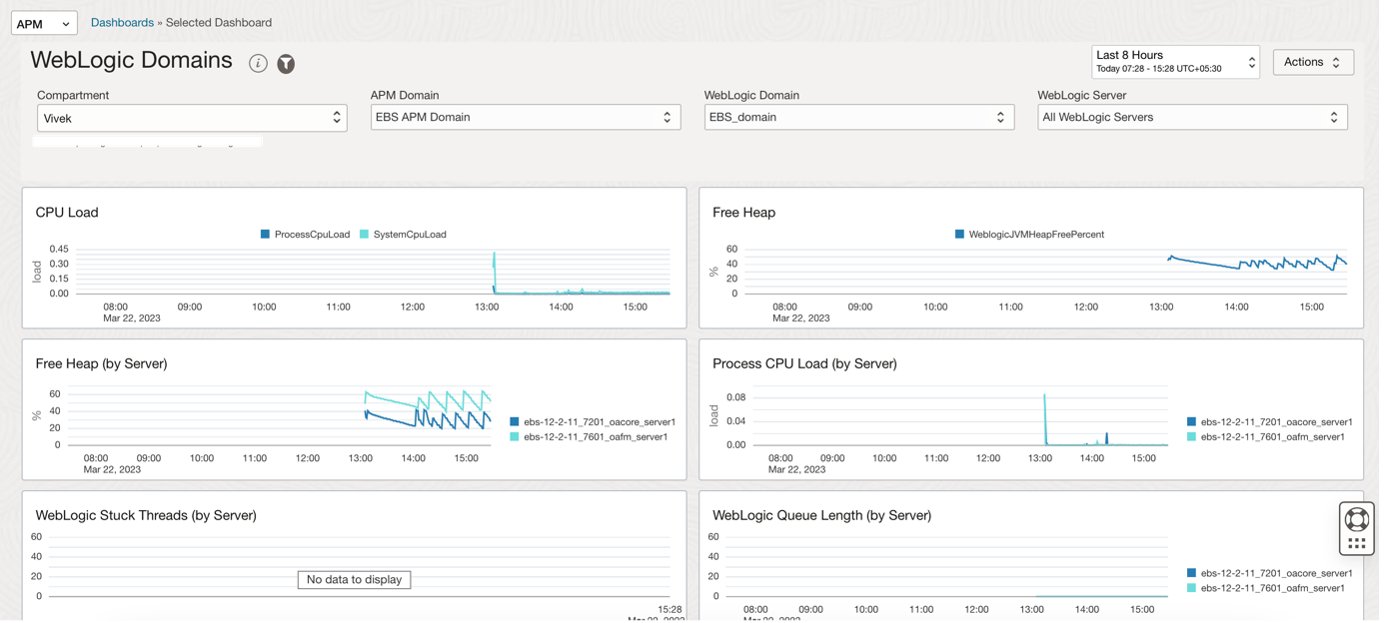Open the dashboard filter funnel icon
Viewport: 1384px width, 623px height.
pyautogui.click(x=286, y=64)
